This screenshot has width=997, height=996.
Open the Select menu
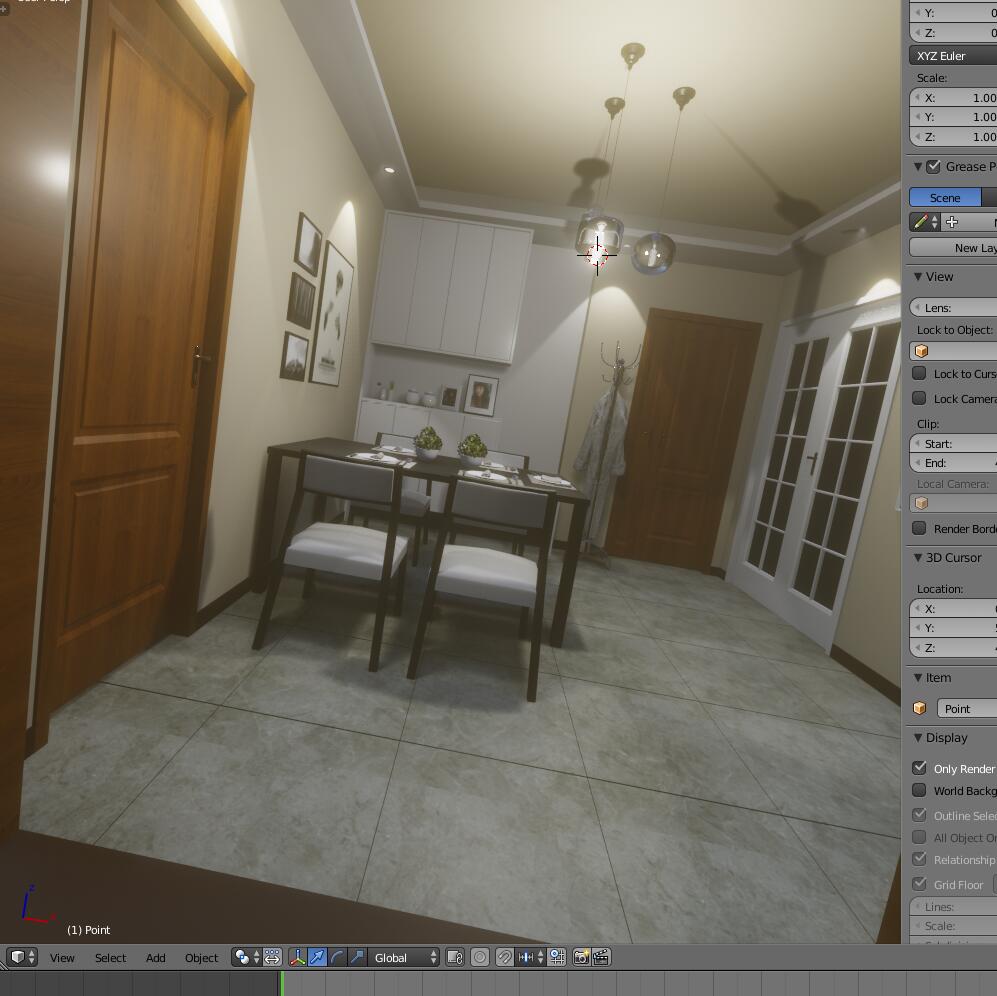coord(111,958)
